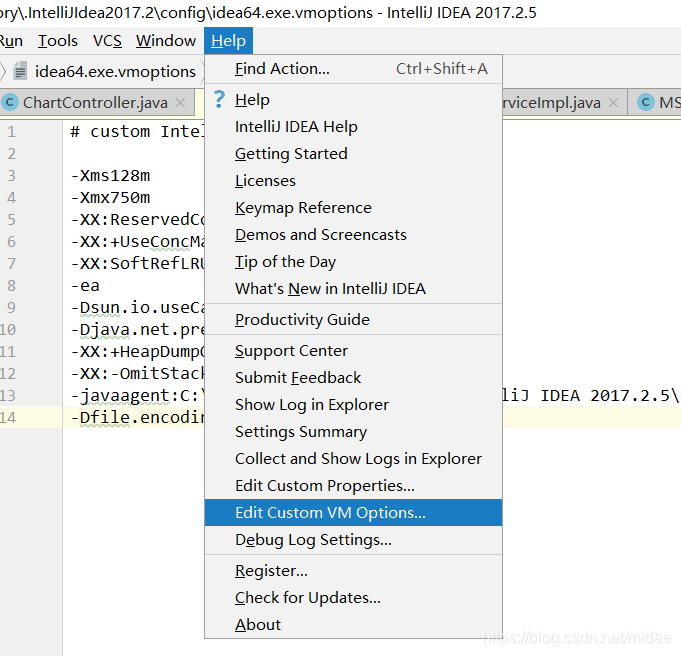Choose Check for Updates...

point(353,597)
